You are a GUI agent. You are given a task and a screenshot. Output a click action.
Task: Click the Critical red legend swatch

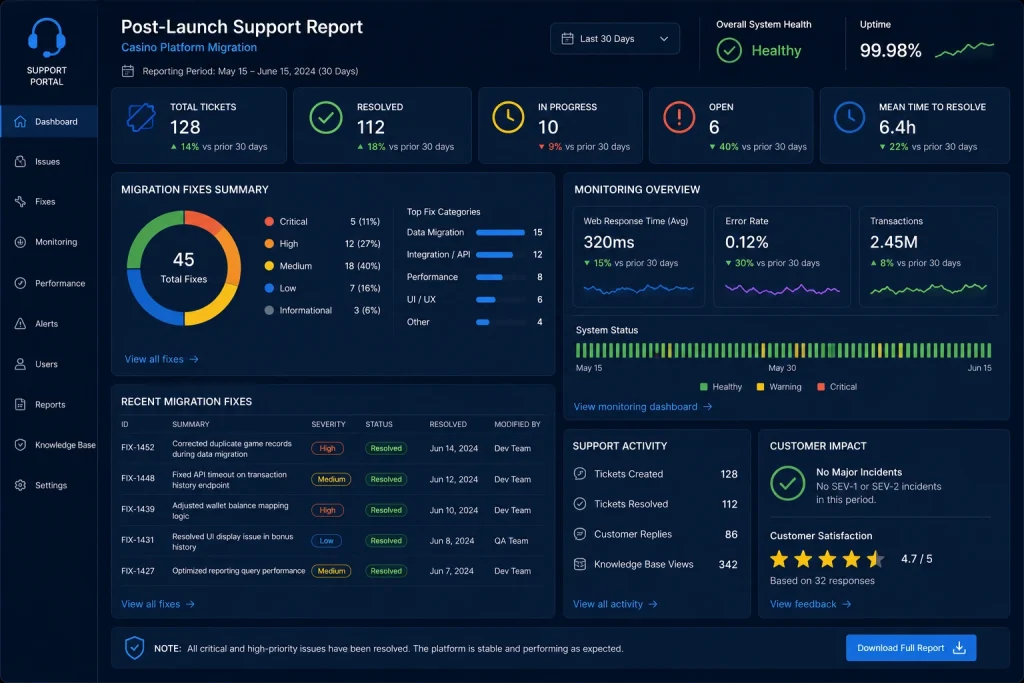(x=821, y=387)
